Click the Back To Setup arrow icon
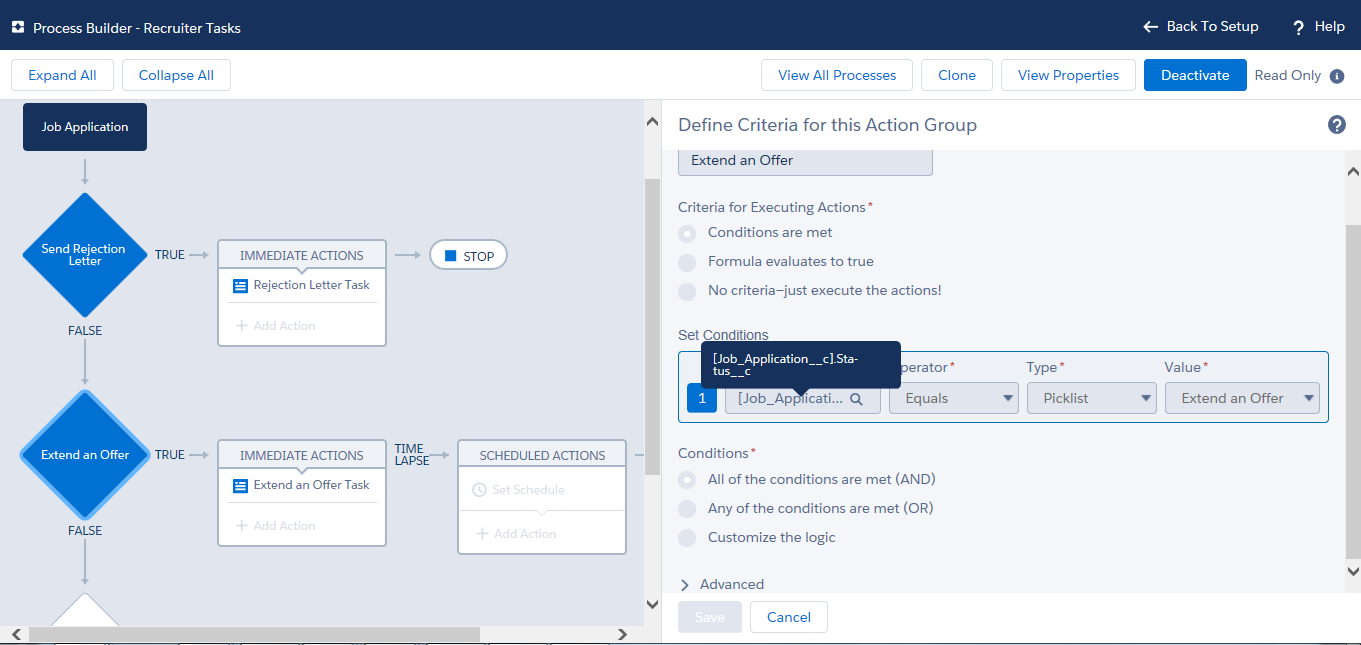Viewport: 1361px width, 645px height. (x=1150, y=27)
